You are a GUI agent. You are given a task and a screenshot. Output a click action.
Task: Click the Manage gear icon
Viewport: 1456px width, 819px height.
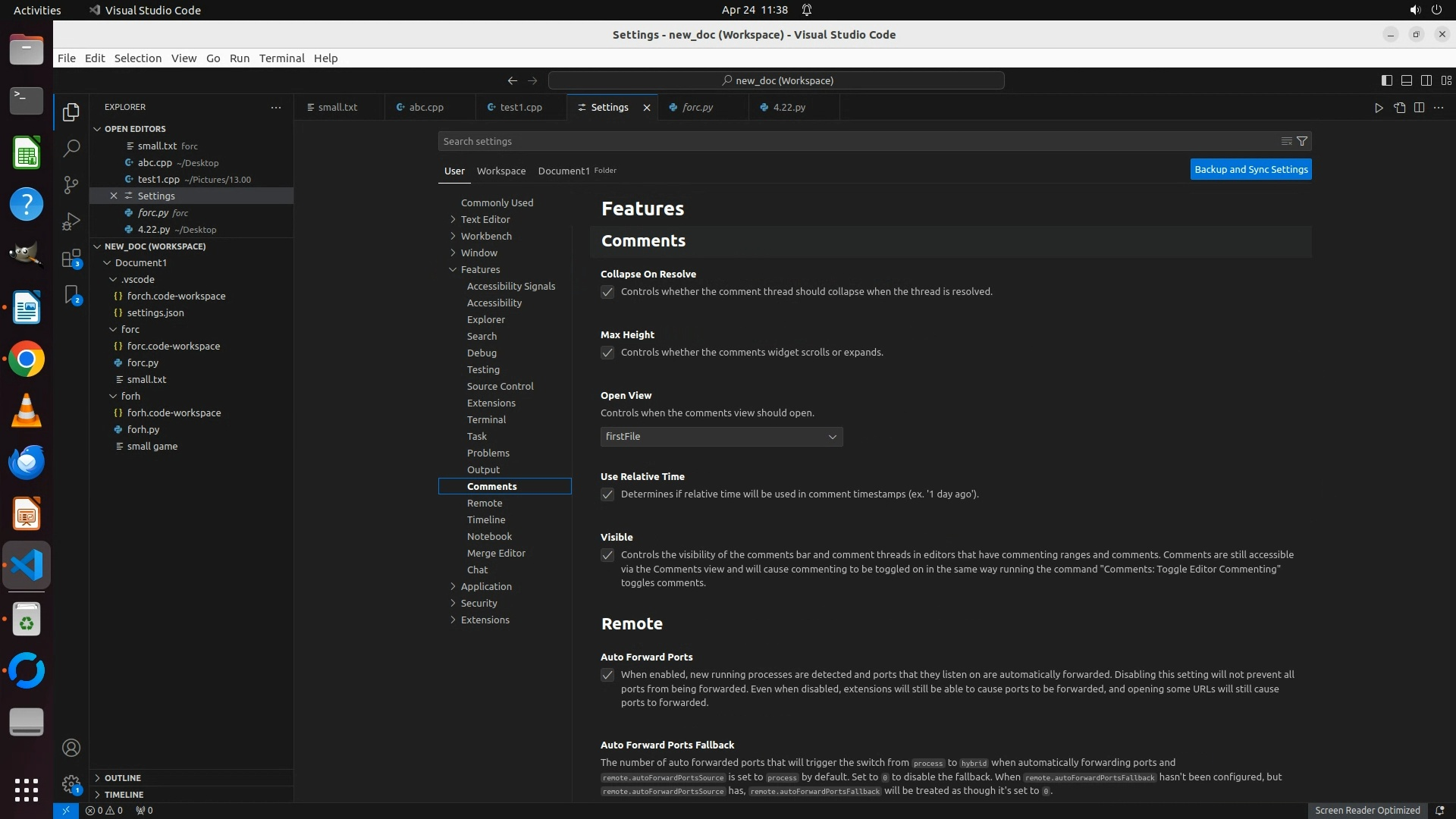pyautogui.click(x=71, y=784)
